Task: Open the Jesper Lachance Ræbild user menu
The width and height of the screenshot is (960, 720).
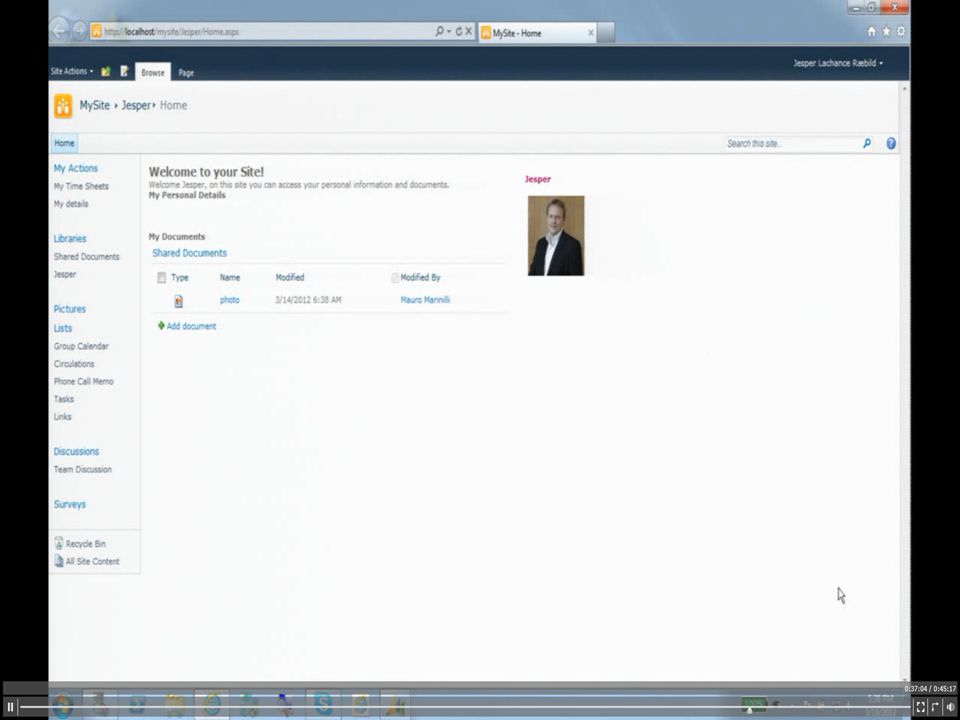Action: [838, 63]
